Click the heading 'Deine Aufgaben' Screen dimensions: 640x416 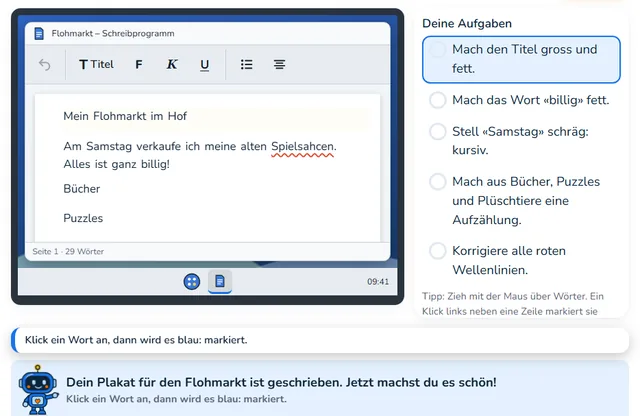coord(467,24)
